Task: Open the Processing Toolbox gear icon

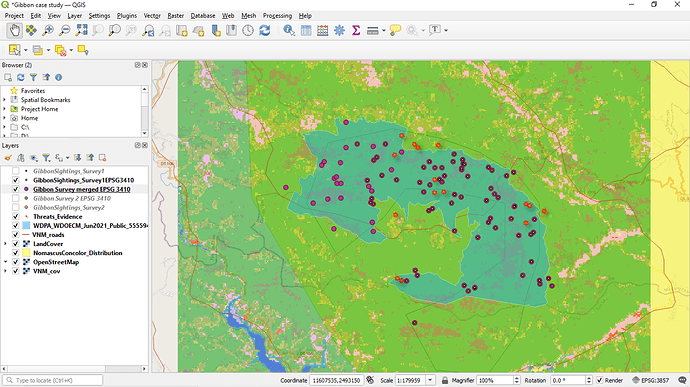Action: click(339, 30)
